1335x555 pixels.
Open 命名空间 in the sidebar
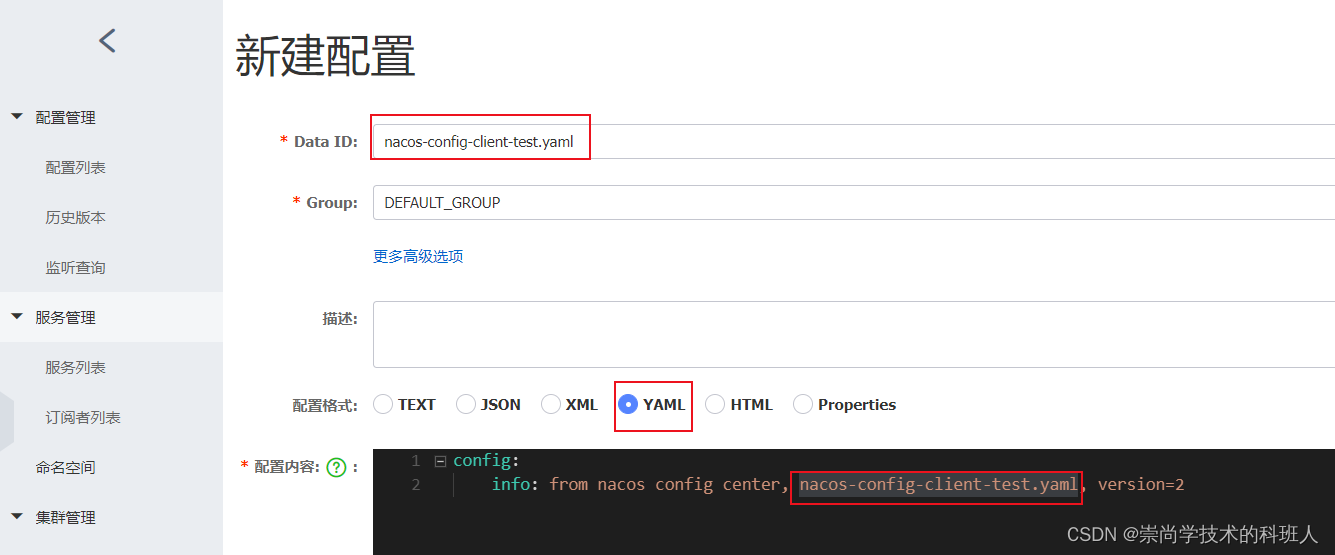point(66,467)
